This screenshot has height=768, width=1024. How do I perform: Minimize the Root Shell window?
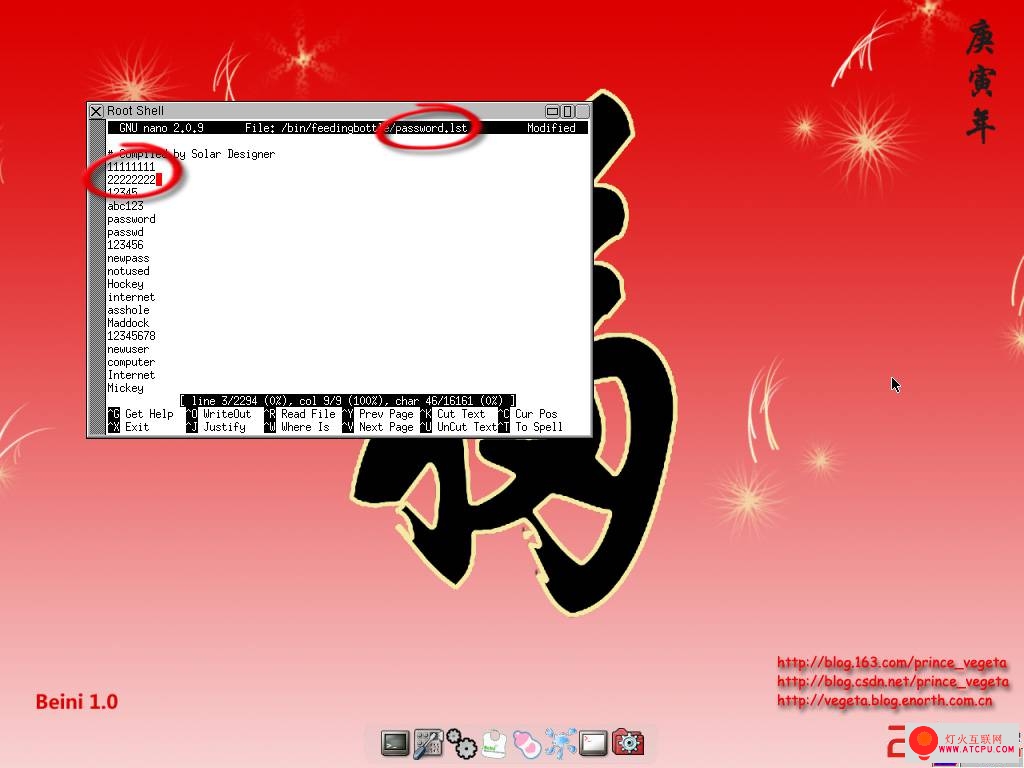click(x=552, y=111)
